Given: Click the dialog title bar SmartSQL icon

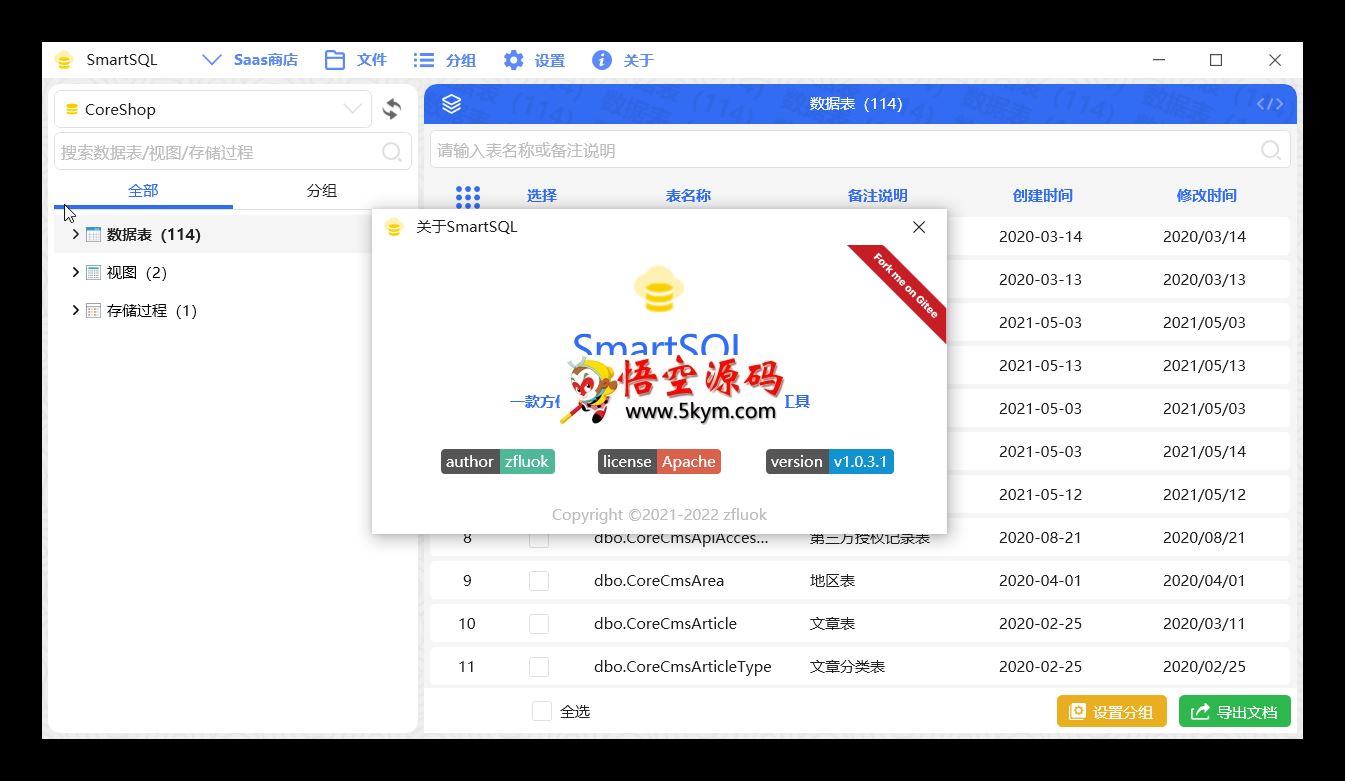Looking at the screenshot, I should click(394, 227).
